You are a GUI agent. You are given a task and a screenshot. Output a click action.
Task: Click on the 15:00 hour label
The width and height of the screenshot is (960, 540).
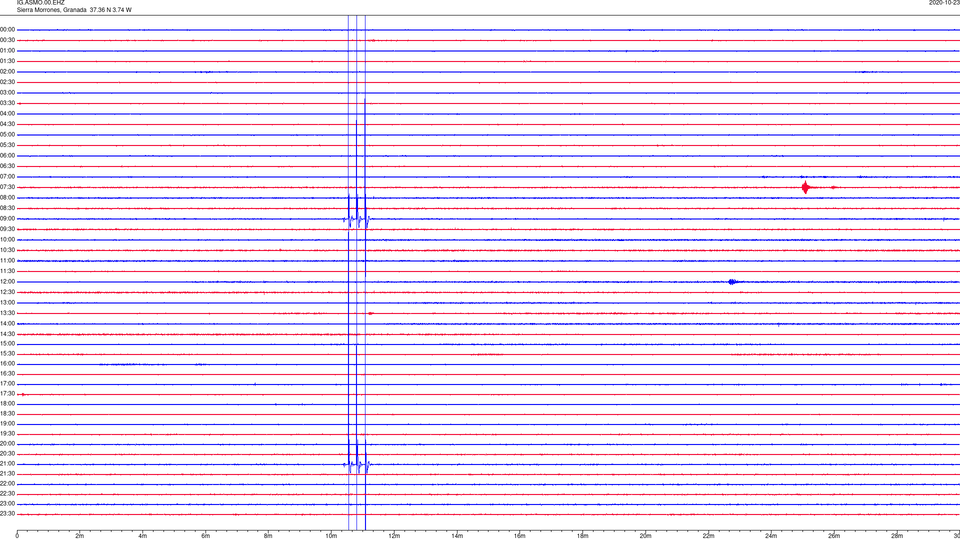point(7,343)
